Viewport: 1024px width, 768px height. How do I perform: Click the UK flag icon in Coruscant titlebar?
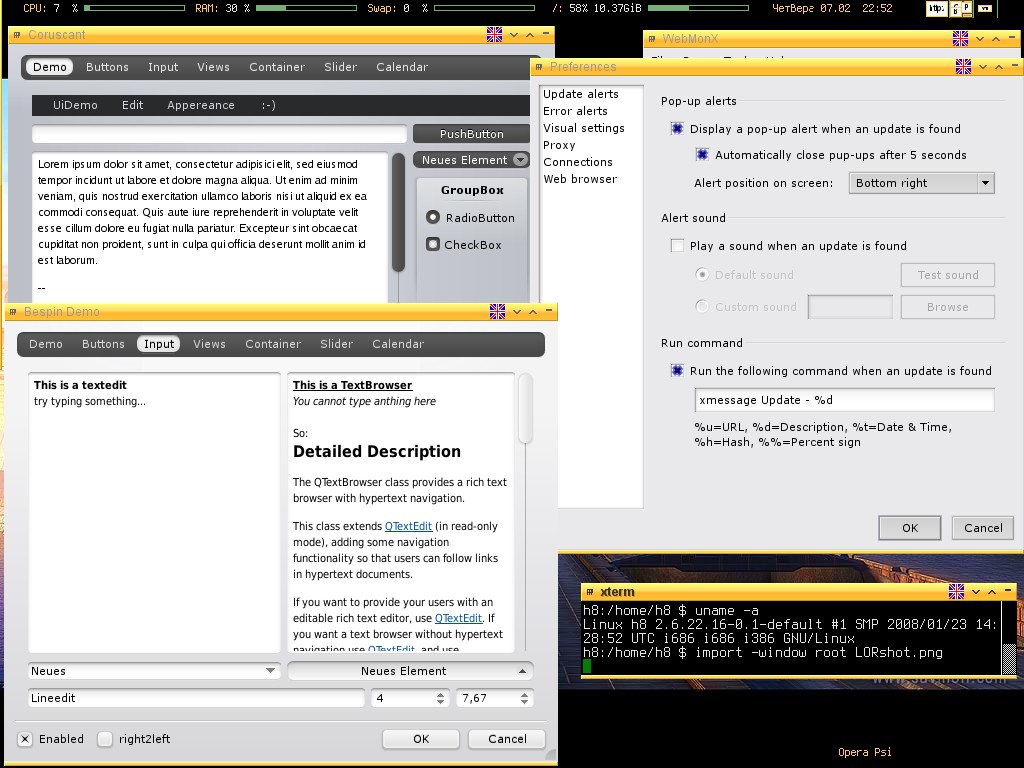[494, 35]
